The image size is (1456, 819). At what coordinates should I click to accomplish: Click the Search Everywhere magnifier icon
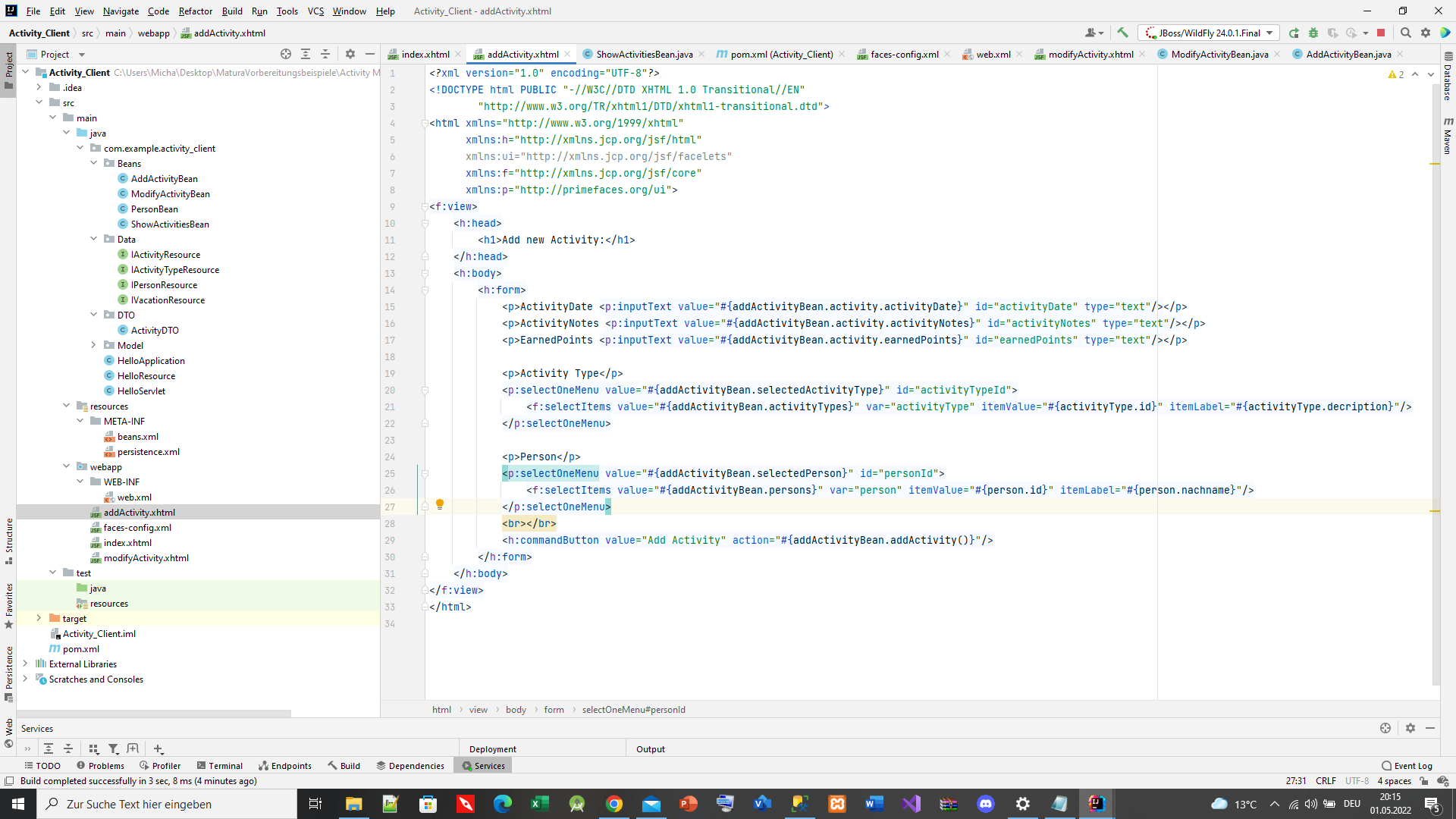coord(1405,33)
